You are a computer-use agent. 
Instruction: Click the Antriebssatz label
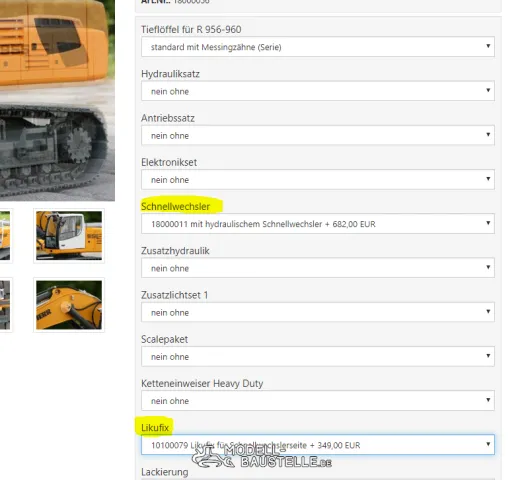point(168,118)
